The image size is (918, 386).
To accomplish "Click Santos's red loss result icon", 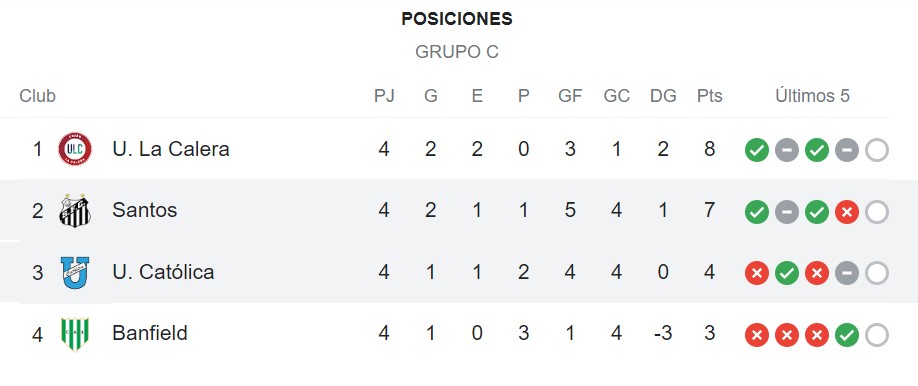I will pyautogui.click(x=847, y=211).
